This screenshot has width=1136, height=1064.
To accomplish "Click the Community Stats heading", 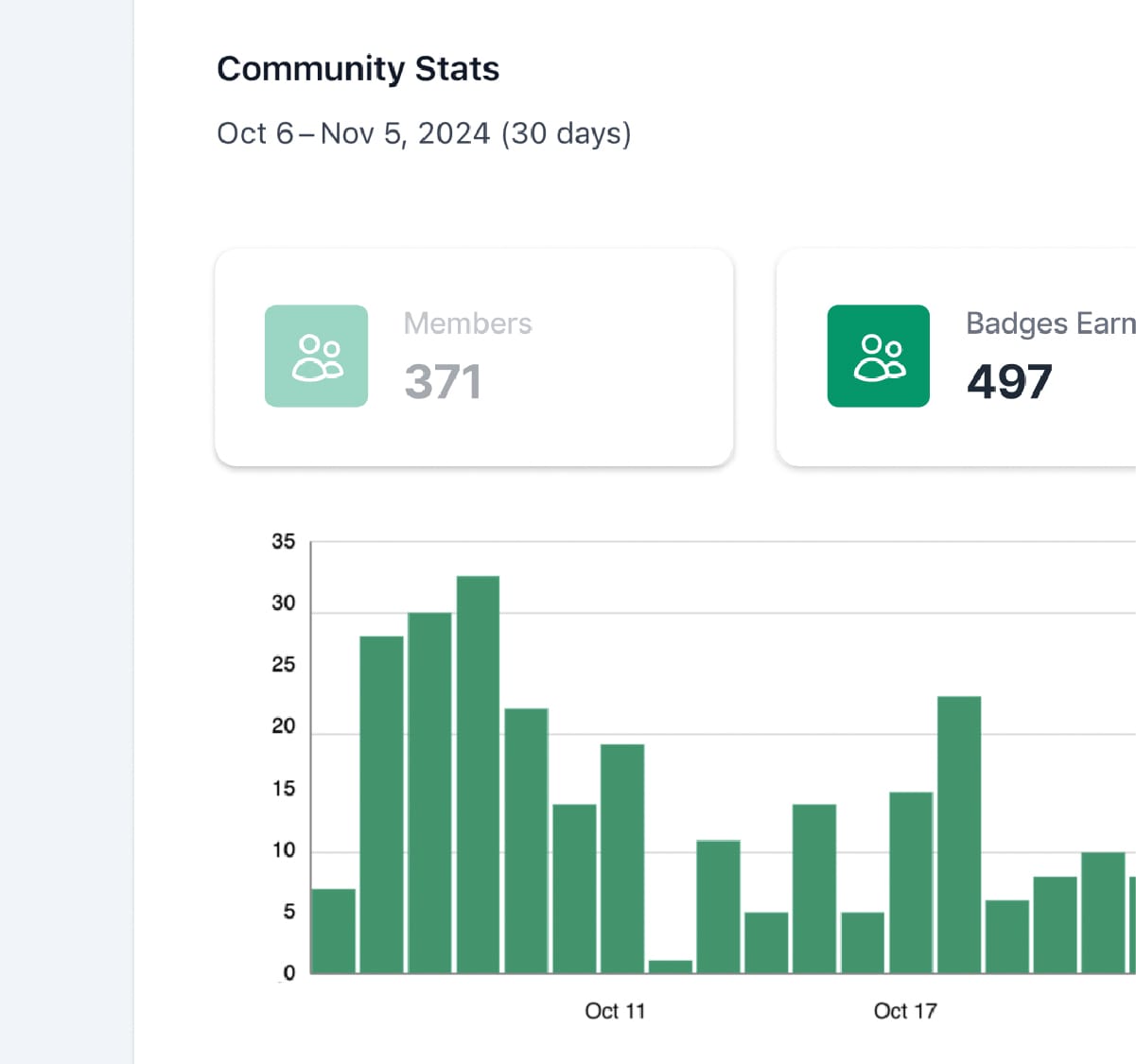I will coord(358,69).
